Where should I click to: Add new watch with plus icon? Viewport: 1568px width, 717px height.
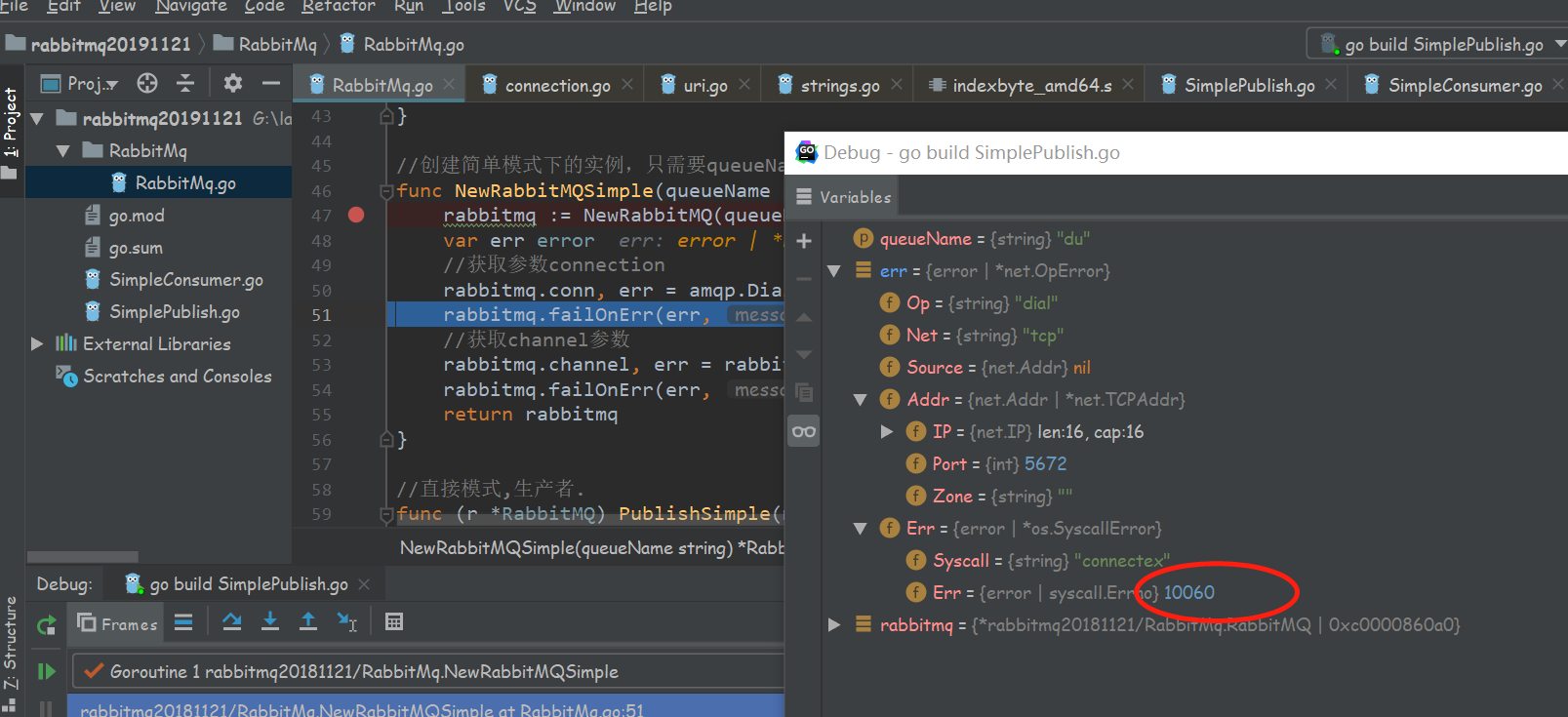804,241
